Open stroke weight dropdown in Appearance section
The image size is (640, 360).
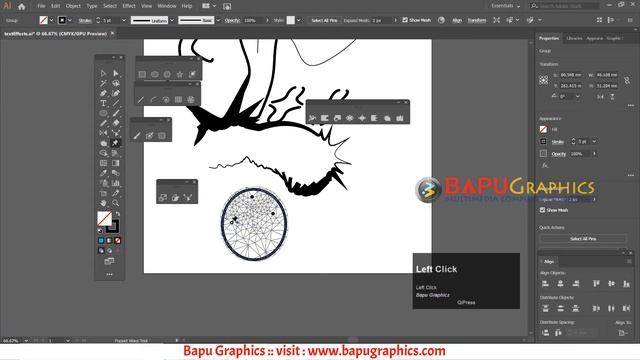coord(594,141)
